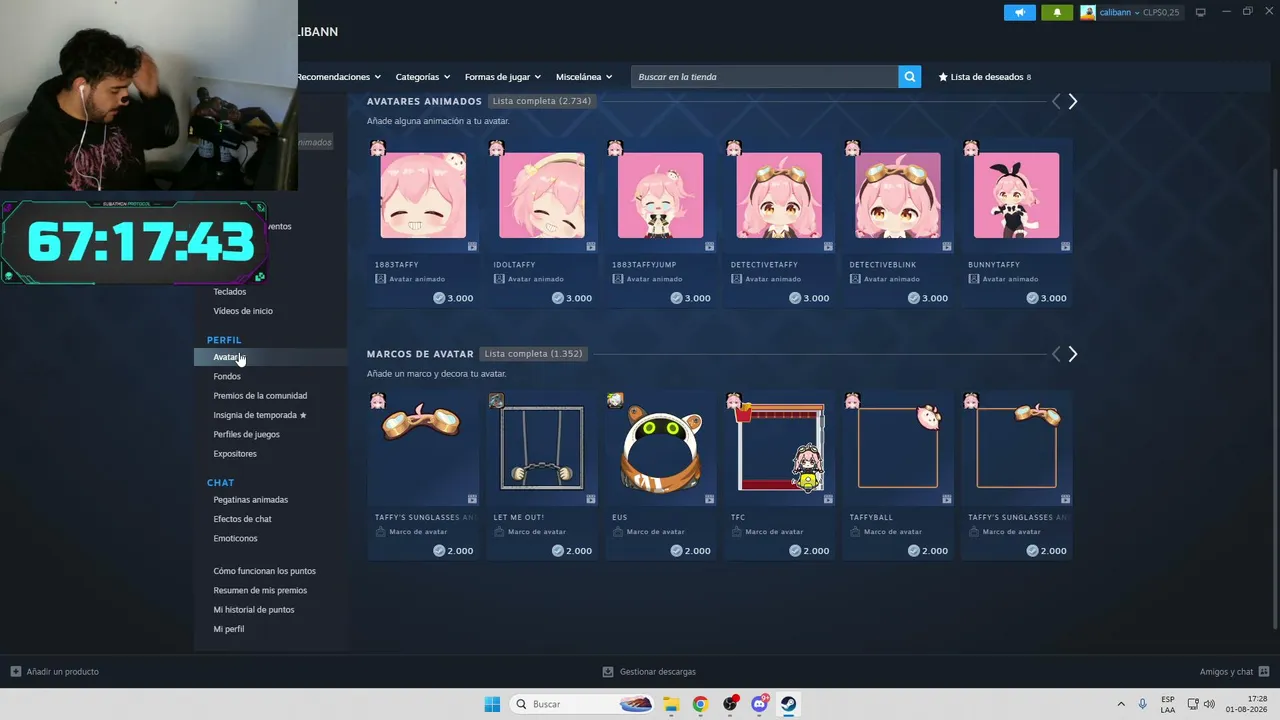This screenshot has width=1280, height=720.
Task: Open Discord from the taskbar
Action: 759,704
